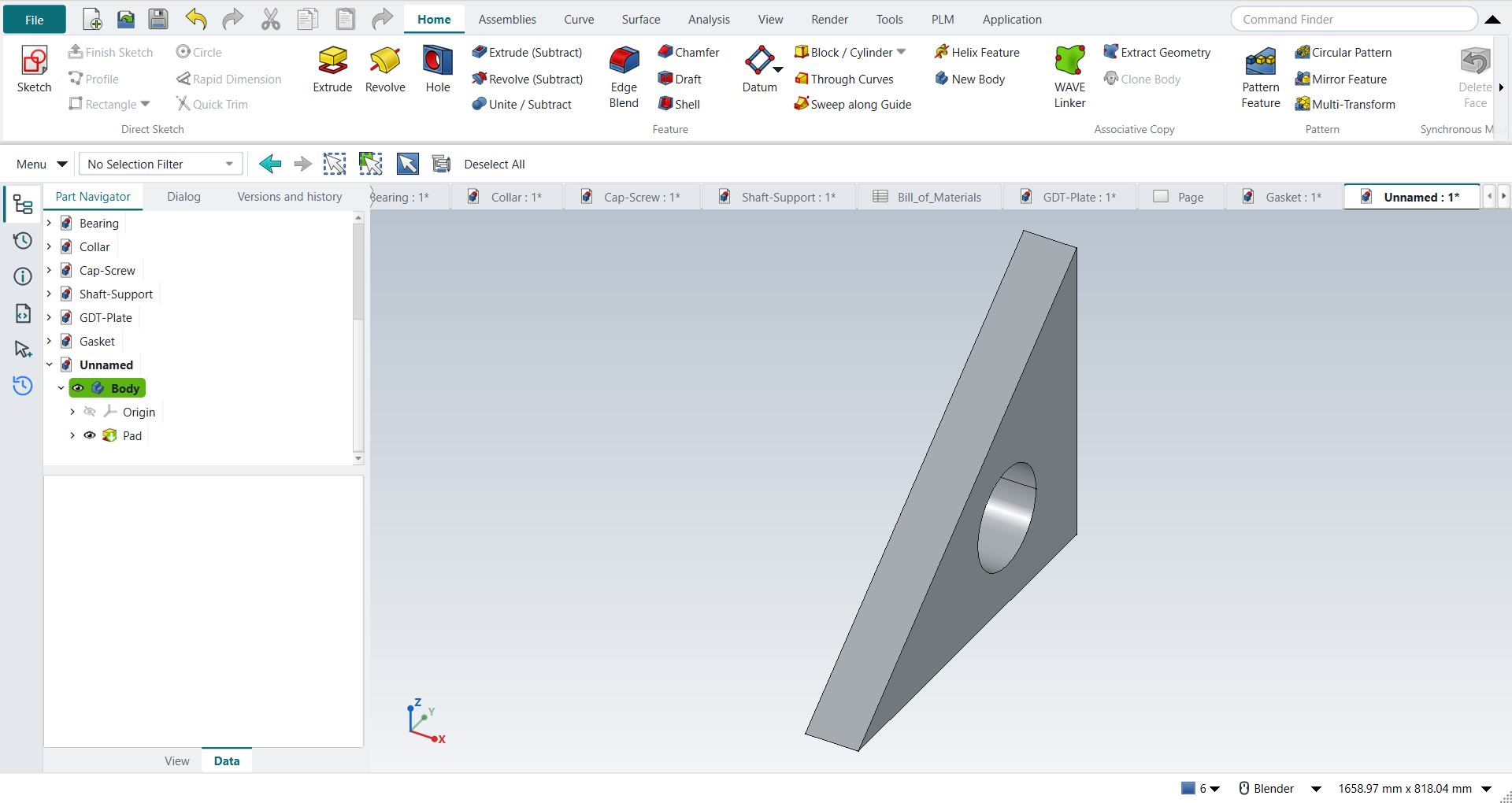Image resolution: width=1512 pixels, height=803 pixels.
Task: Click the Chamfer button
Action: [688, 52]
